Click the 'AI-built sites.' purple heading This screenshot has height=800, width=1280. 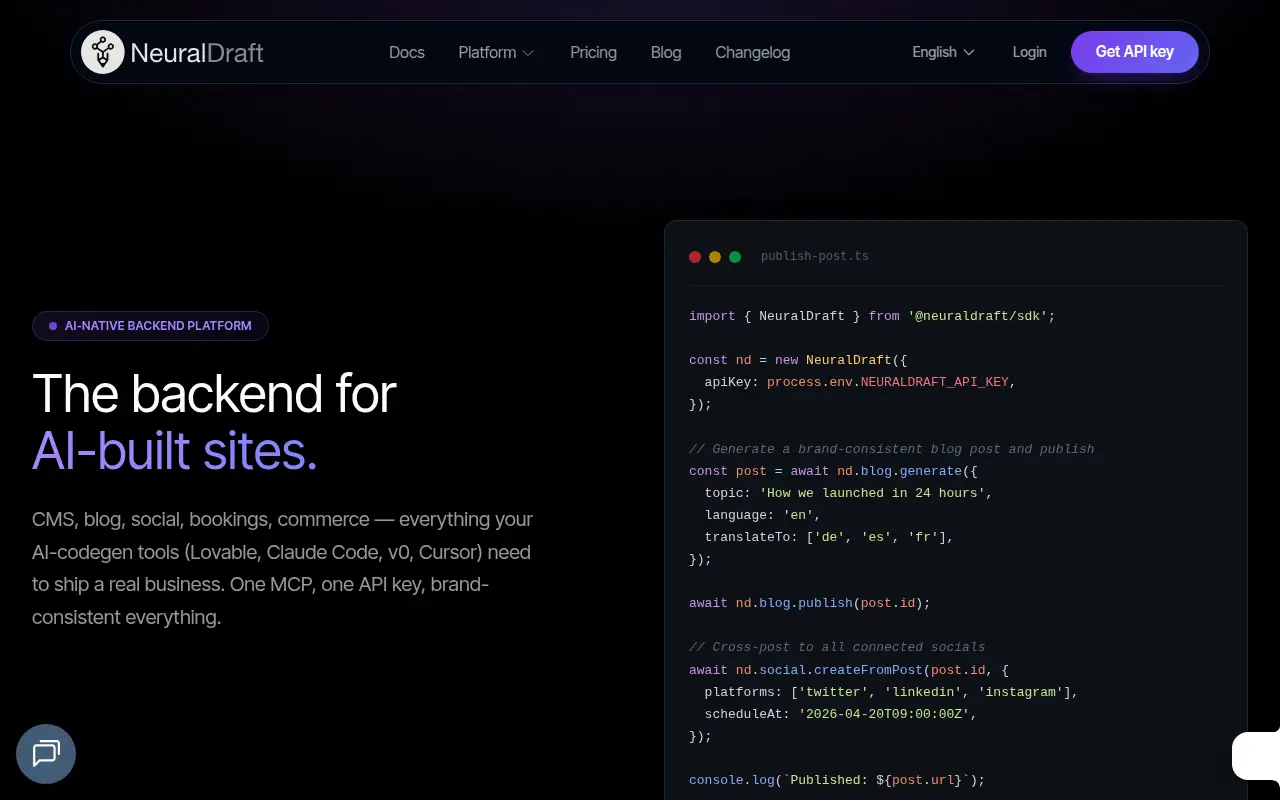click(175, 451)
